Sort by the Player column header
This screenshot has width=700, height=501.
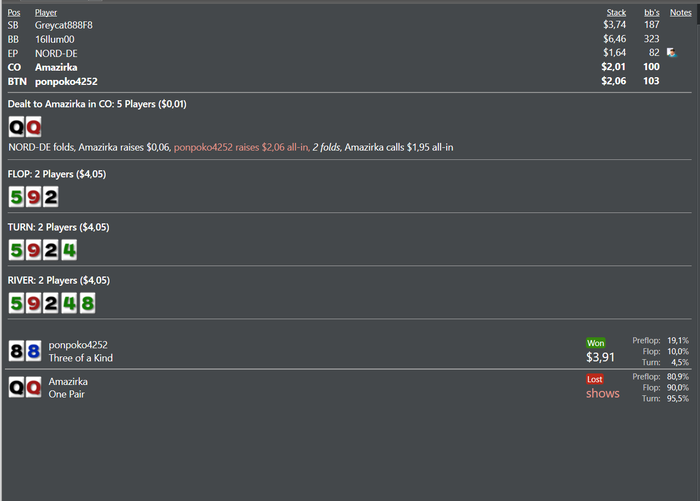[x=46, y=12]
